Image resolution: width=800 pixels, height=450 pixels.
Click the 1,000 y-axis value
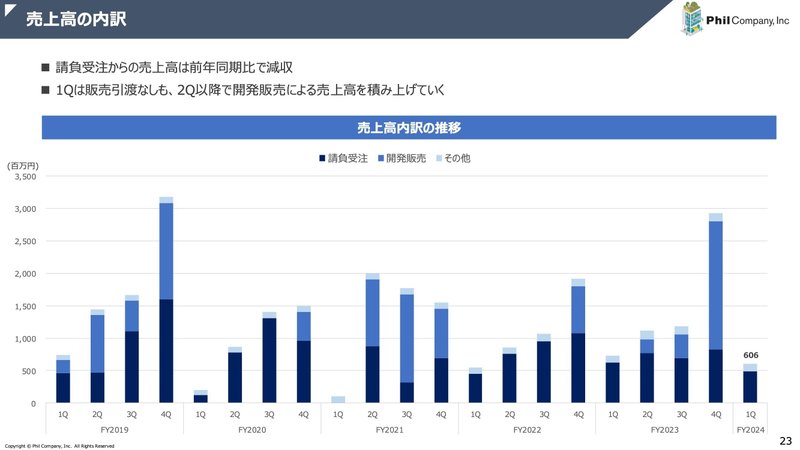pos(26,339)
